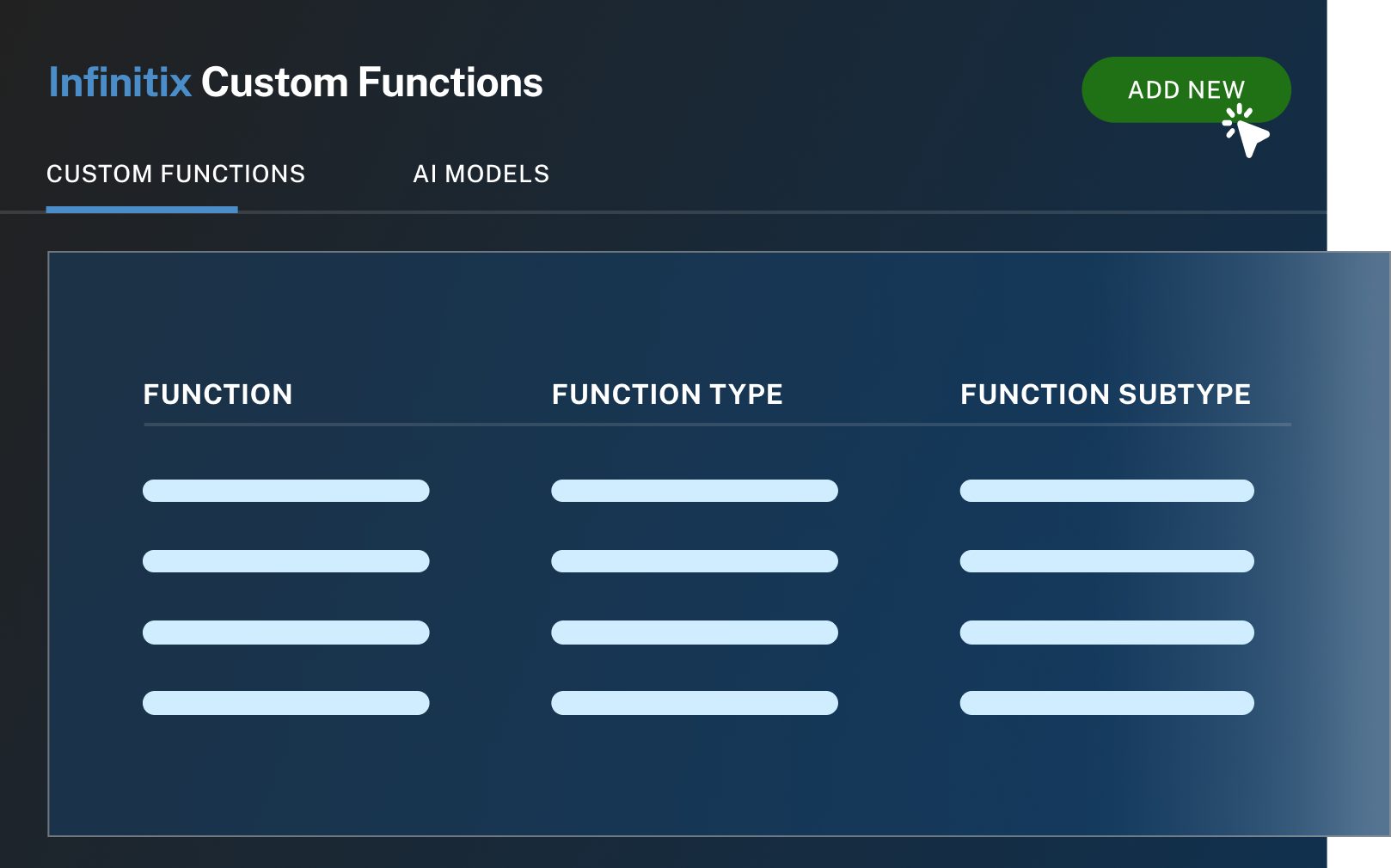Image resolution: width=1391 pixels, height=868 pixels.
Task: Click fourth row FUNCTION TYPE placeholder
Action: 695,703
